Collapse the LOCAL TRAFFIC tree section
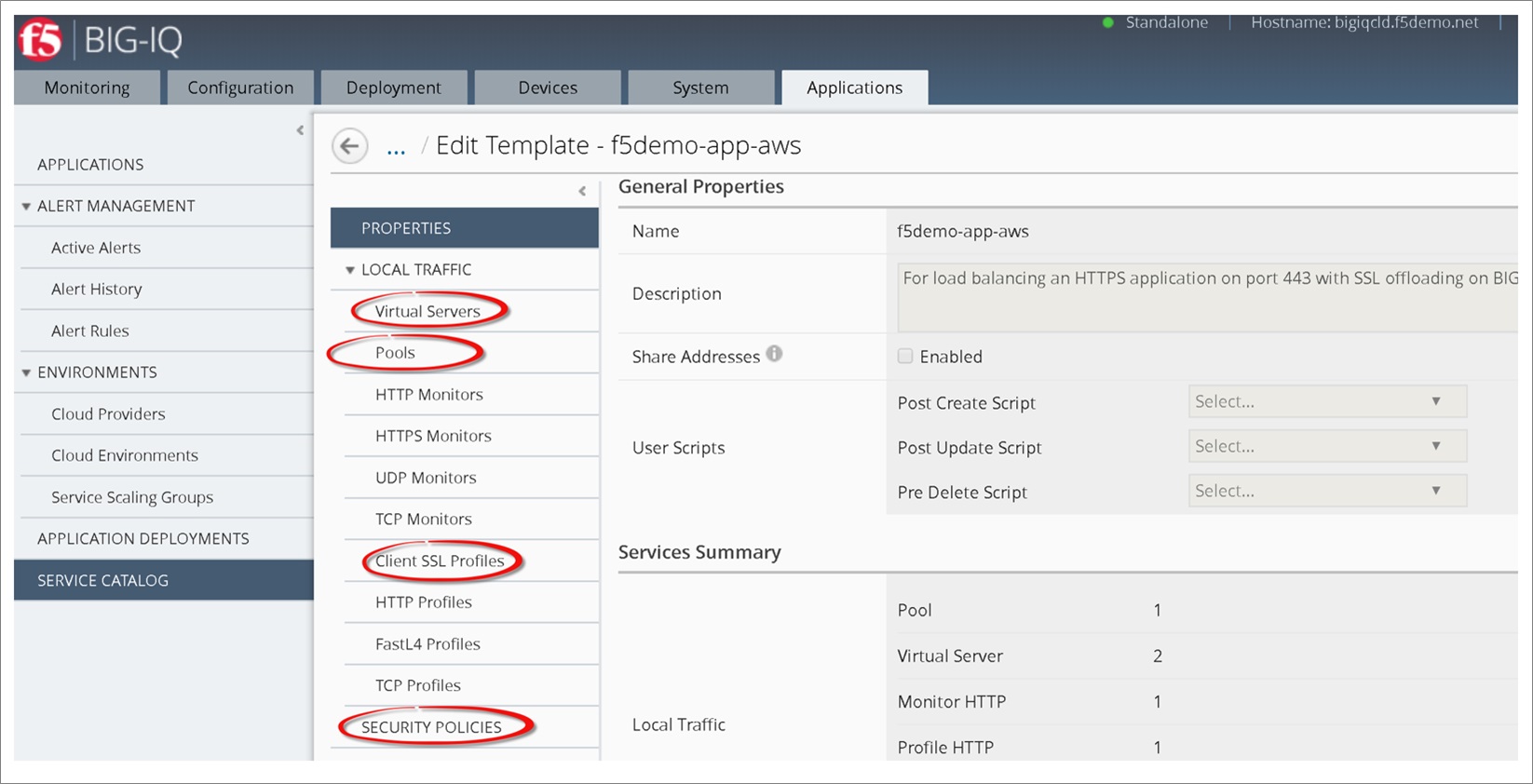The width and height of the screenshot is (1533, 784). 350,270
